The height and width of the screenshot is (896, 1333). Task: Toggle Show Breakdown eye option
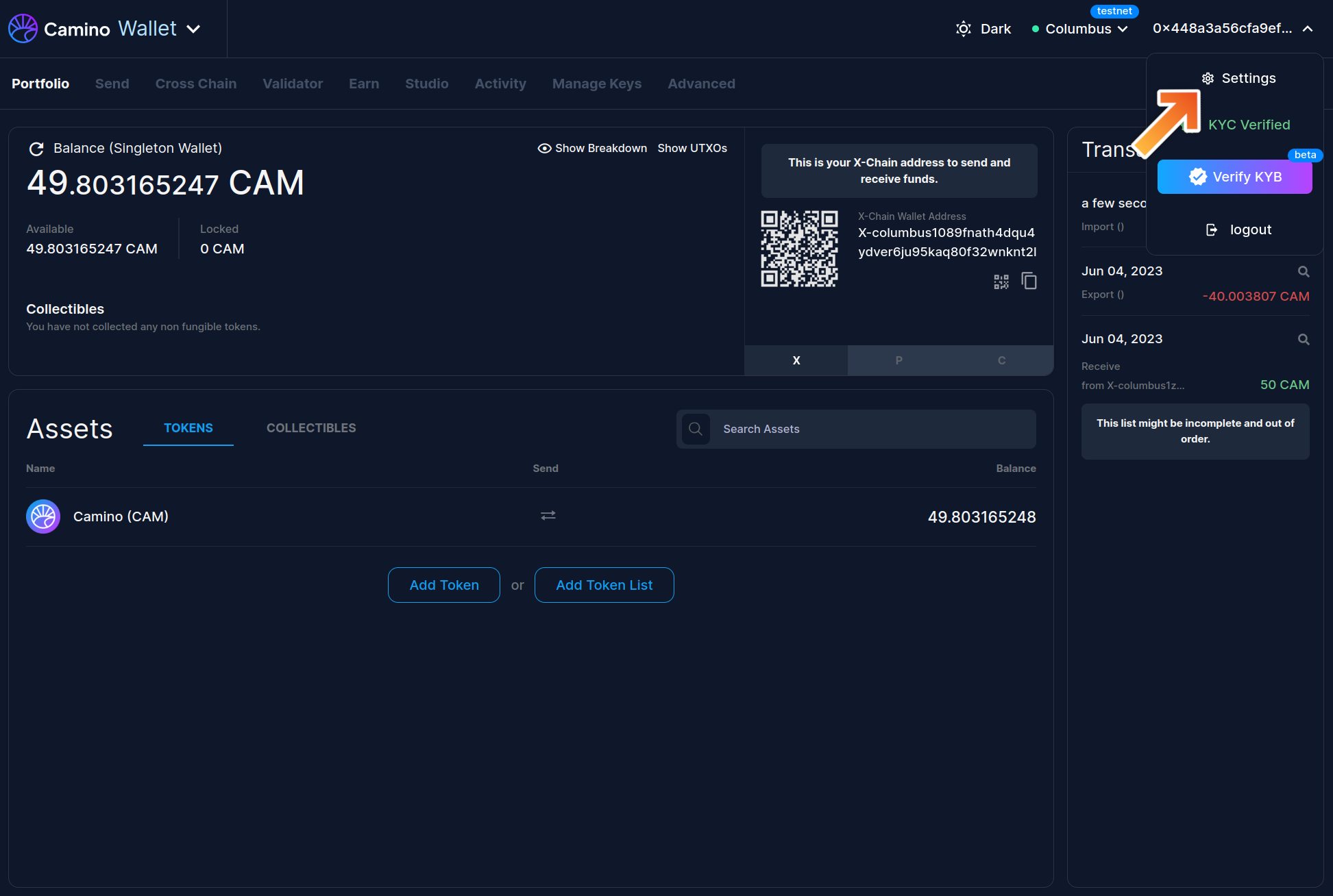[x=592, y=149]
